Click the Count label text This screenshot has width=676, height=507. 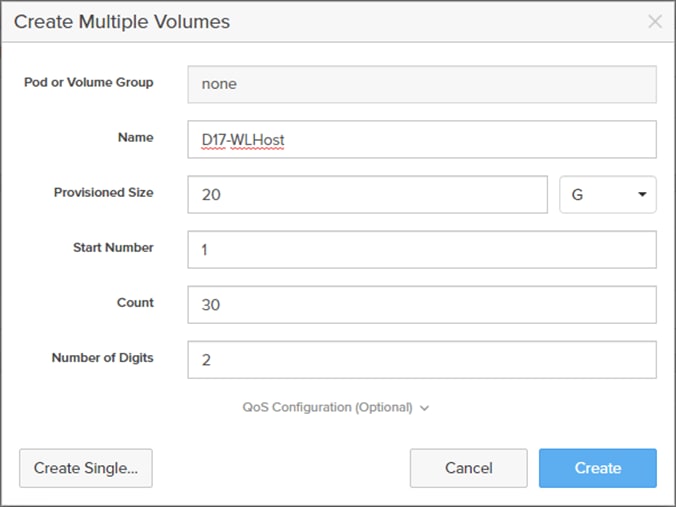(x=135, y=302)
